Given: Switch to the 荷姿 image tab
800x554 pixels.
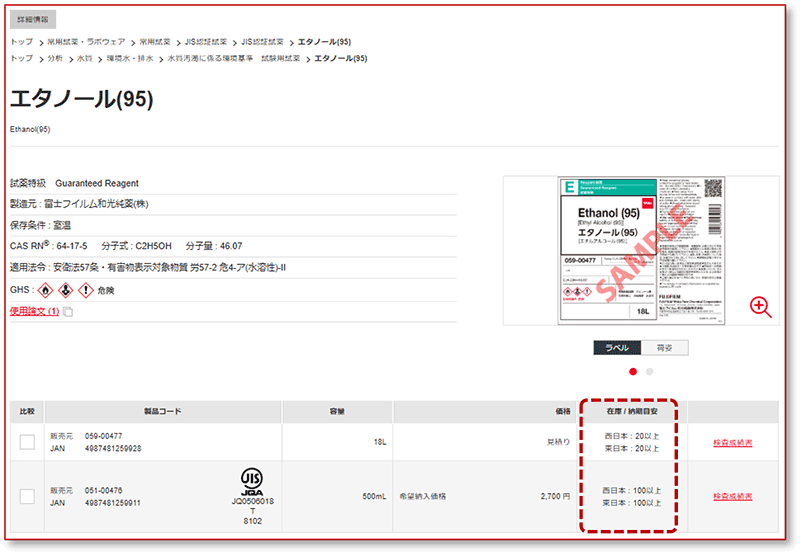Looking at the screenshot, I should point(665,348).
